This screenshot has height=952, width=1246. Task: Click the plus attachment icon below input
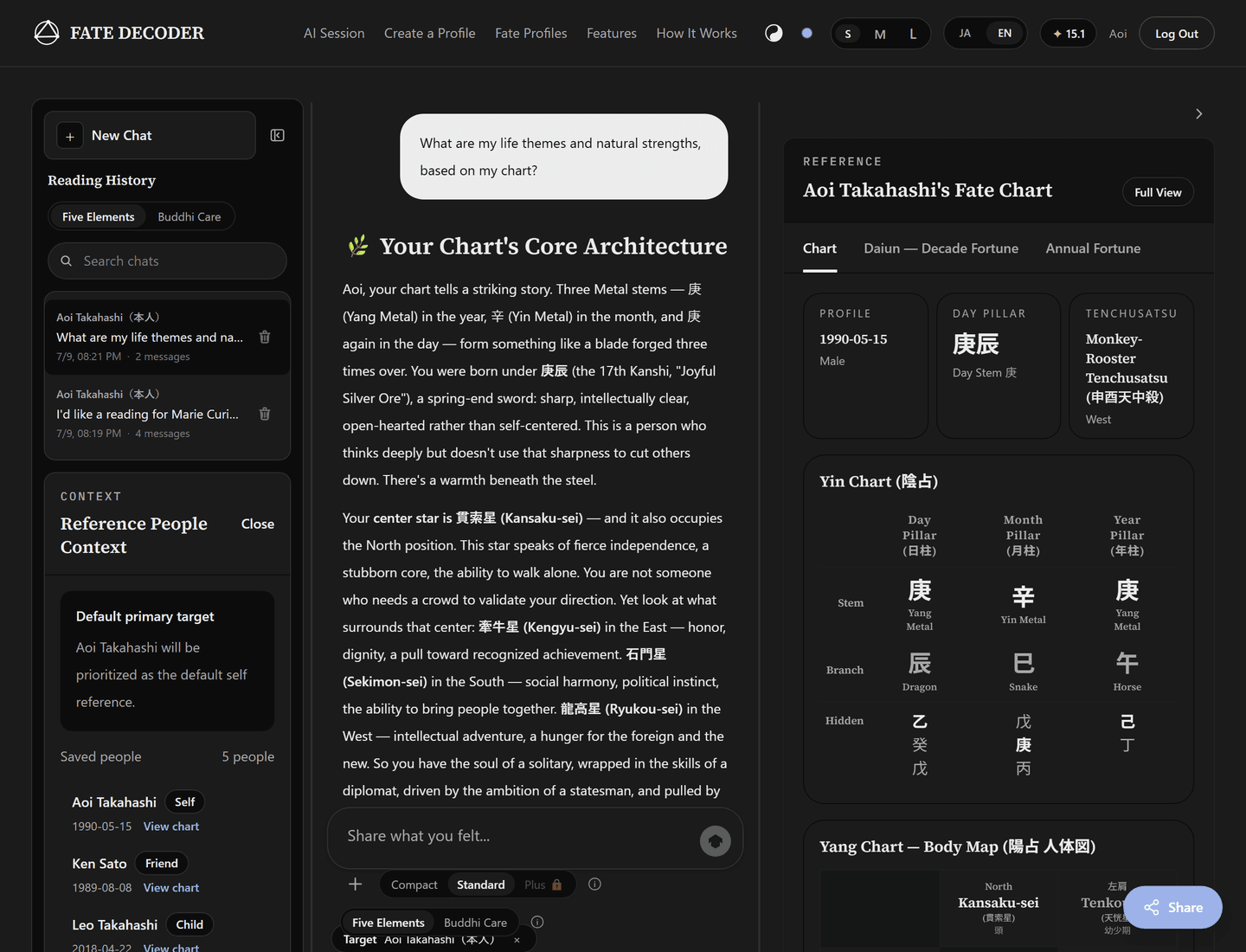[x=355, y=884]
